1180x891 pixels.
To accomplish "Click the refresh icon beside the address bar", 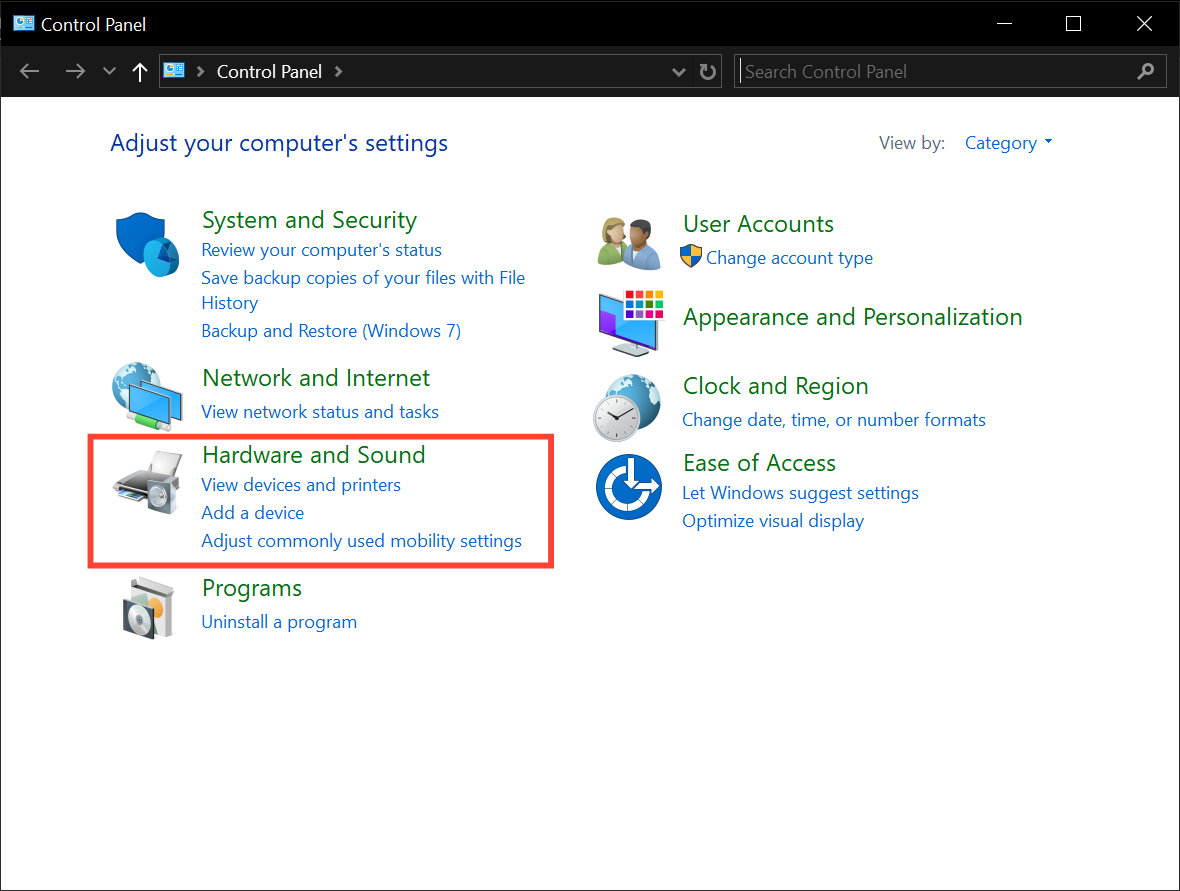I will 707,71.
